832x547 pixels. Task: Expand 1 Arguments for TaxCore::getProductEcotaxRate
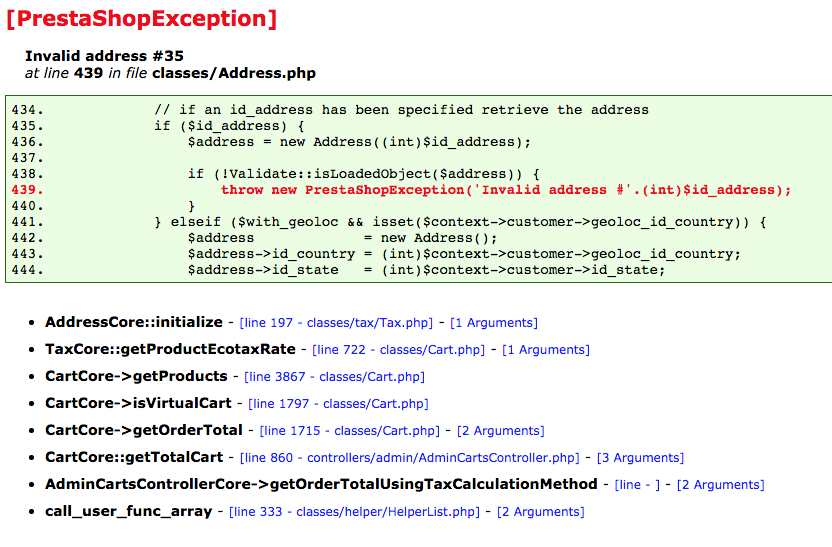(x=546, y=350)
